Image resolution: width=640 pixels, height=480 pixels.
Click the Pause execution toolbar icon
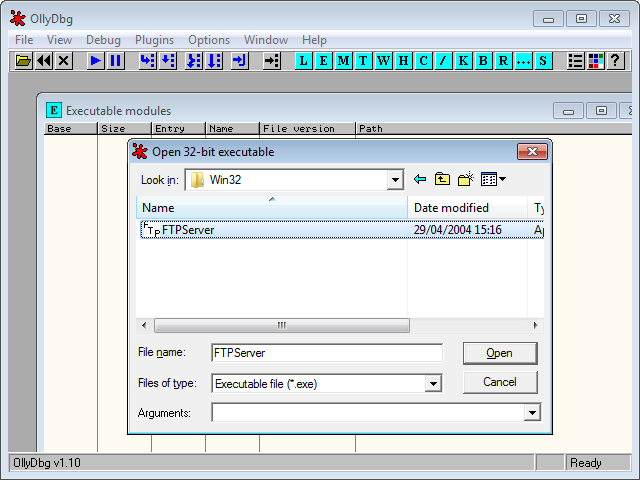click(x=116, y=61)
